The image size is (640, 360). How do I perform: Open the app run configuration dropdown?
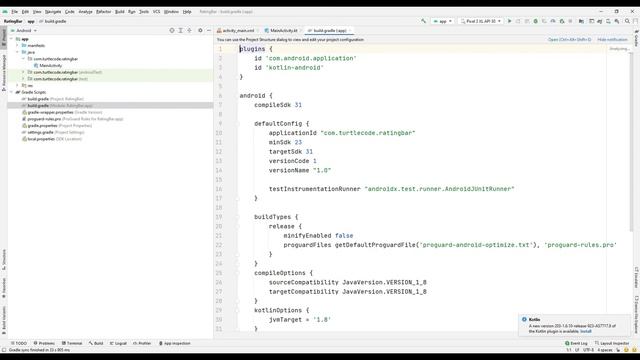click(x=443, y=21)
